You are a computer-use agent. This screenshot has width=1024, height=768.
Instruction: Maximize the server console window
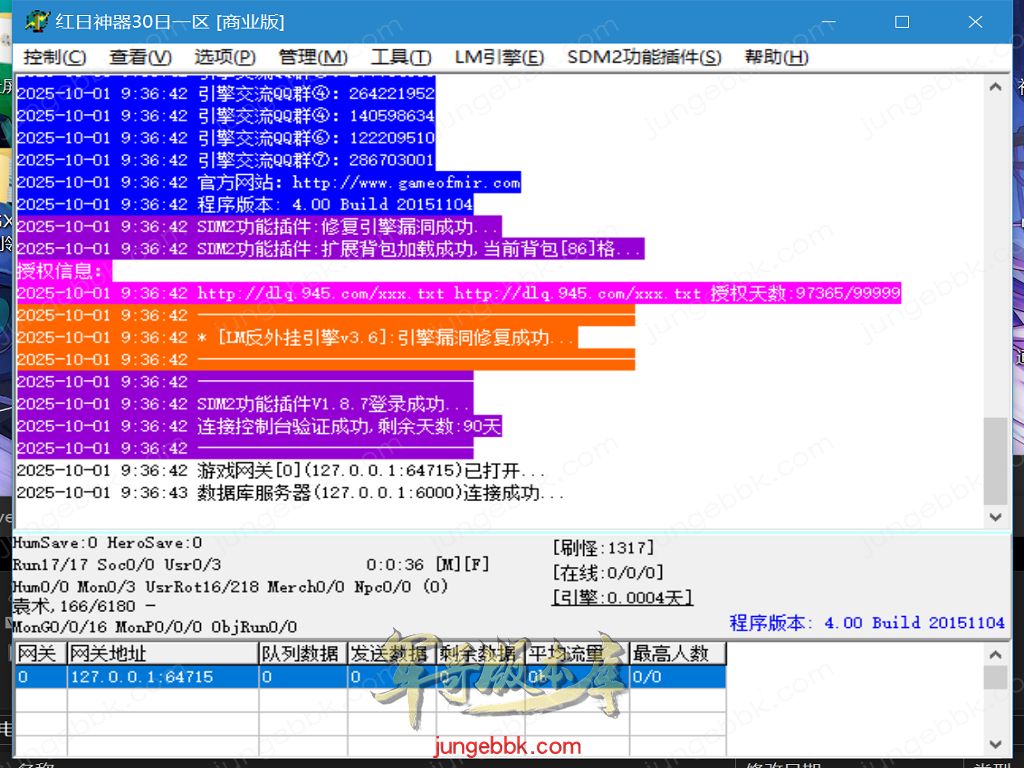coord(901,21)
